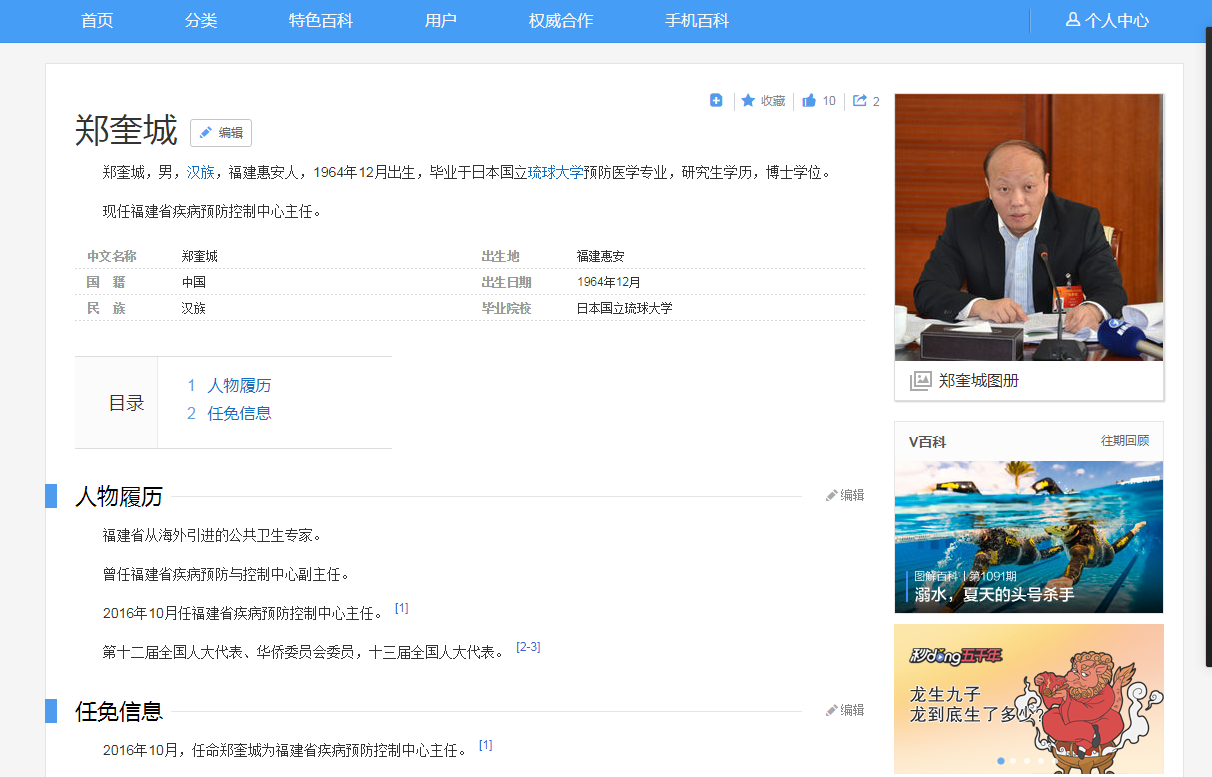Open the 郑奎城图册 album icon
Image resolution: width=1212 pixels, height=777 pixels.
coord(920,381)
